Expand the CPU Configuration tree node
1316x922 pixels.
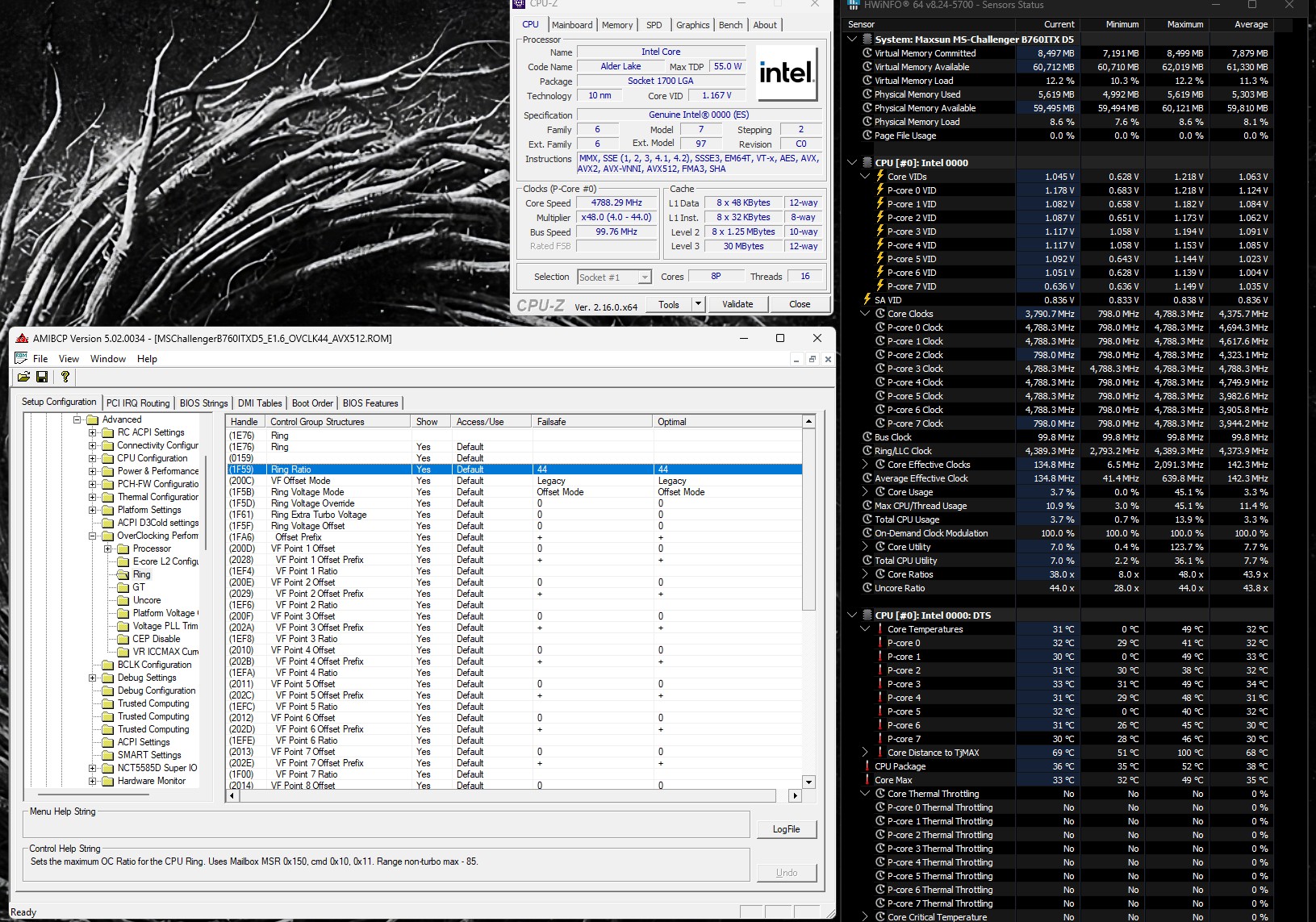click(93, 458)
